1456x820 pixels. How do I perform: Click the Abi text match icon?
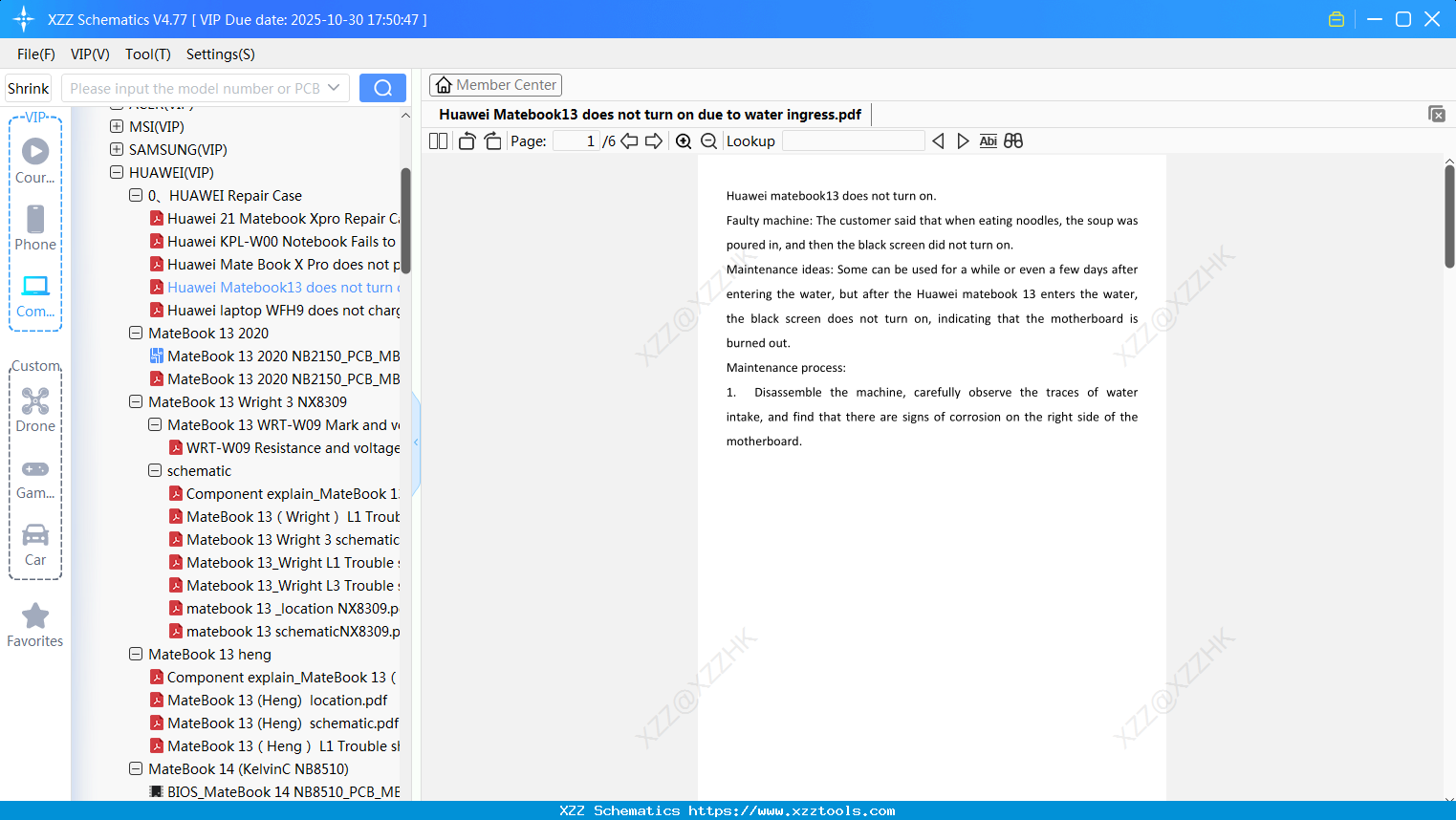[989, 141]
